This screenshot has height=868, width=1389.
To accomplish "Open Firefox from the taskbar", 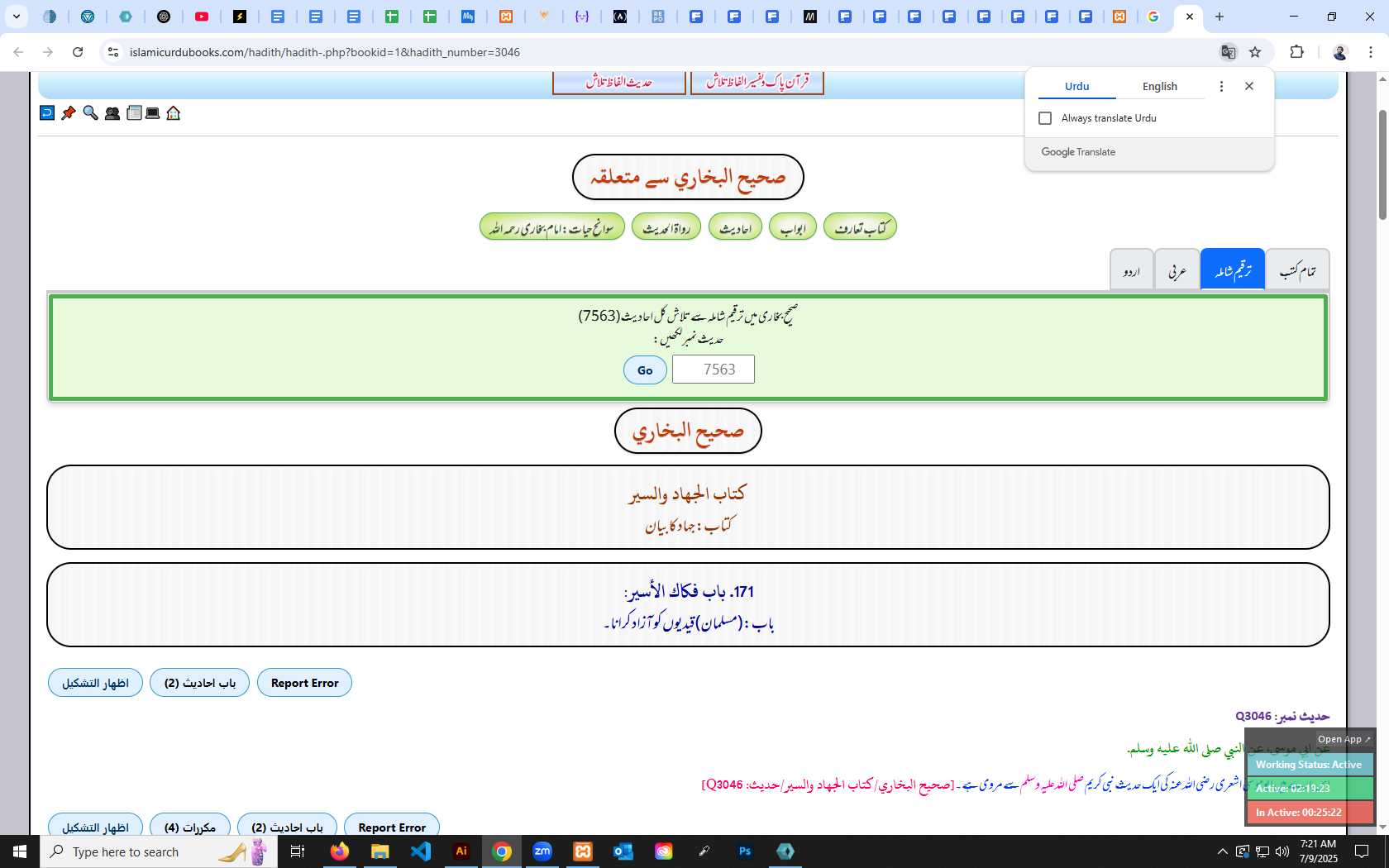I will [x=339, y=851].
